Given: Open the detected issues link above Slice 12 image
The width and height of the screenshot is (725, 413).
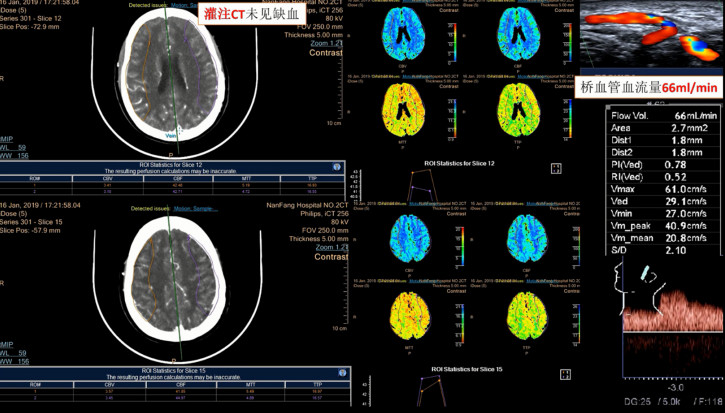Looking at the screenshot, I should (x=185, y=6).
